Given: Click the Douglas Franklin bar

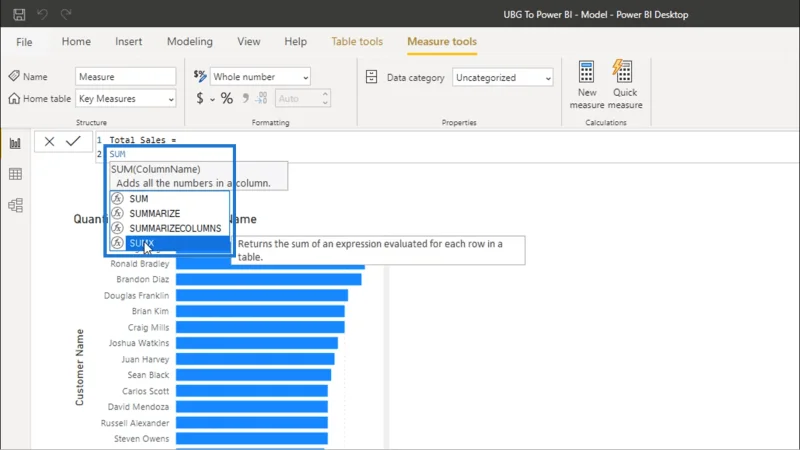Looking at the screenshot, I should (262, 295).
